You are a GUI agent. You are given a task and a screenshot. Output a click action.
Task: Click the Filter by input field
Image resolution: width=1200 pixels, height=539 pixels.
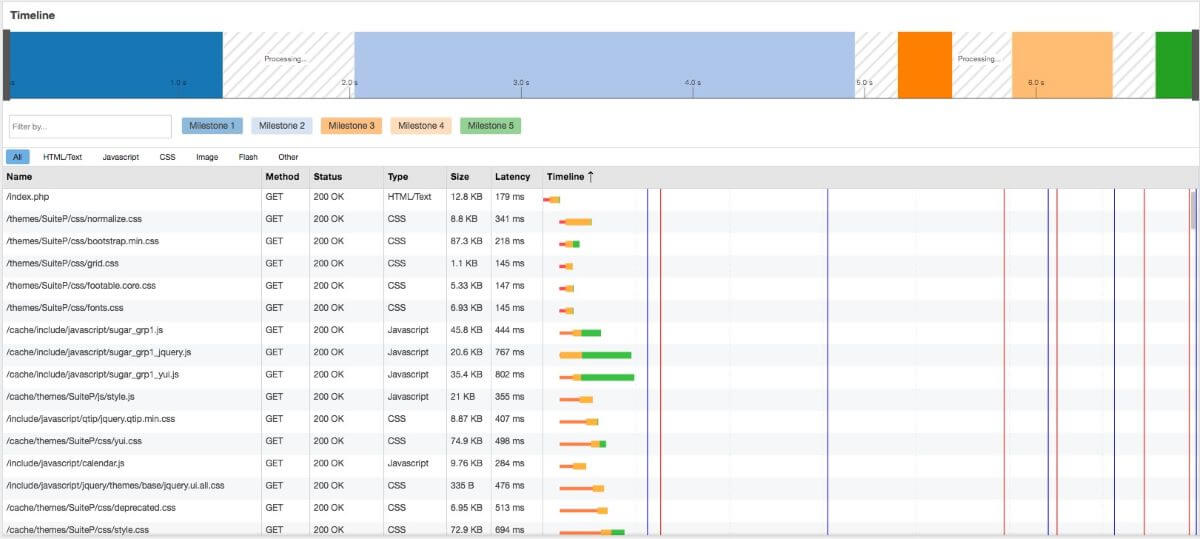(90, 127)
